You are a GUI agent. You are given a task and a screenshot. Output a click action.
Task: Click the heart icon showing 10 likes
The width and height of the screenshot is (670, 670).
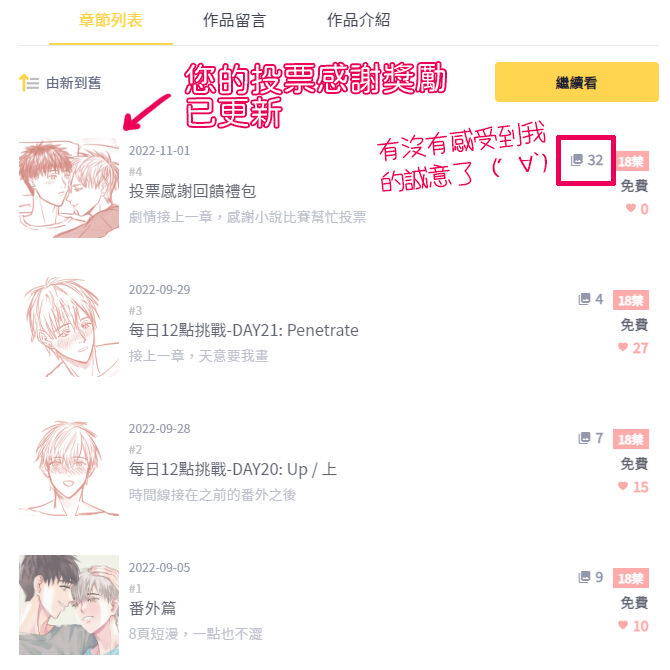(623, 625)
